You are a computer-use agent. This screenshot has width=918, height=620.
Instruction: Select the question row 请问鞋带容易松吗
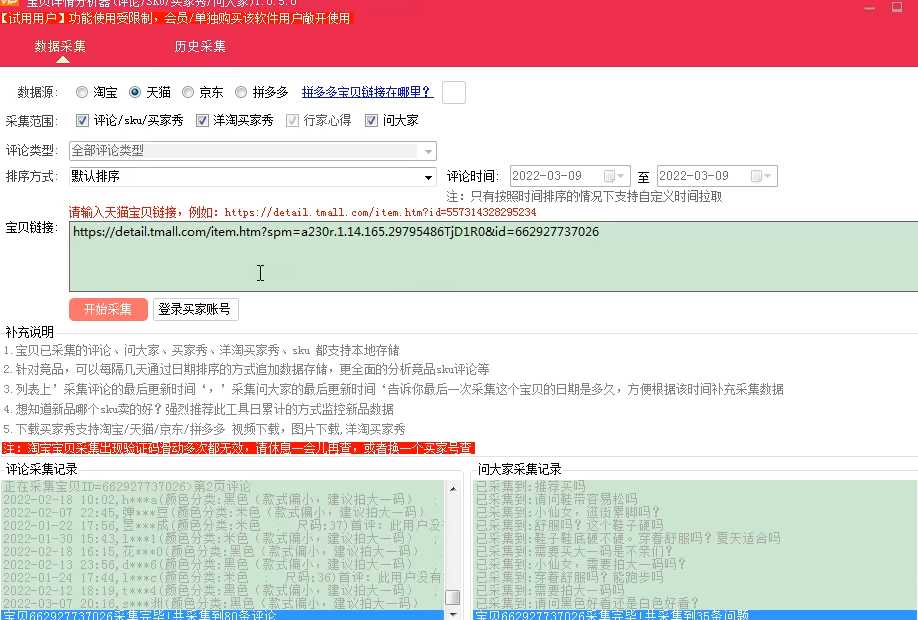tap(695, 499)
